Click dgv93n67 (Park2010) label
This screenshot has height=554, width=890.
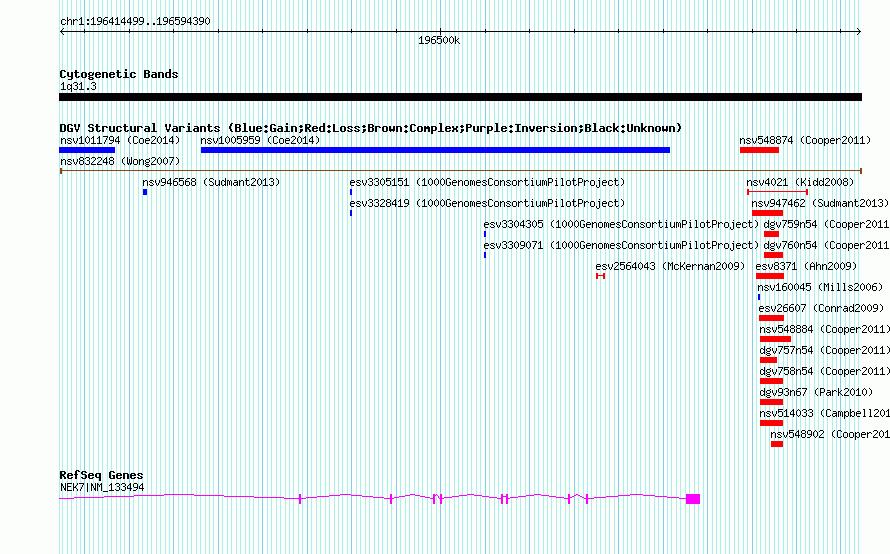tap(816, 392)
